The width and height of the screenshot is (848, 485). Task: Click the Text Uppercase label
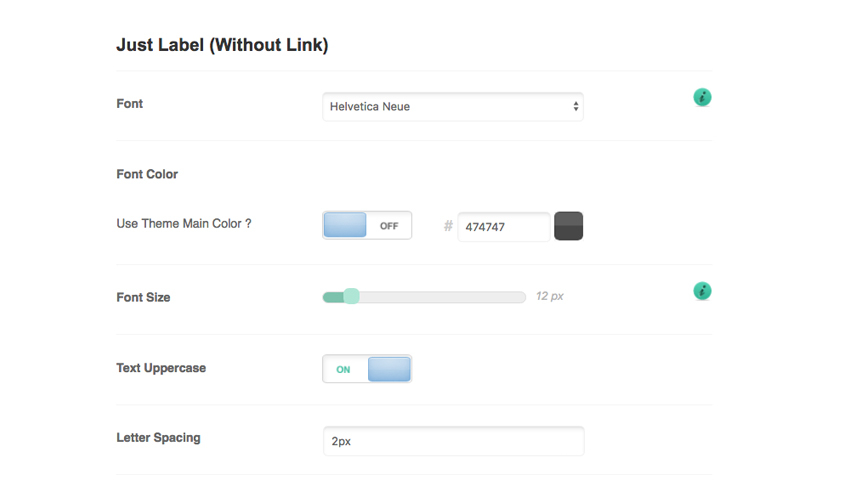(161, 368)
